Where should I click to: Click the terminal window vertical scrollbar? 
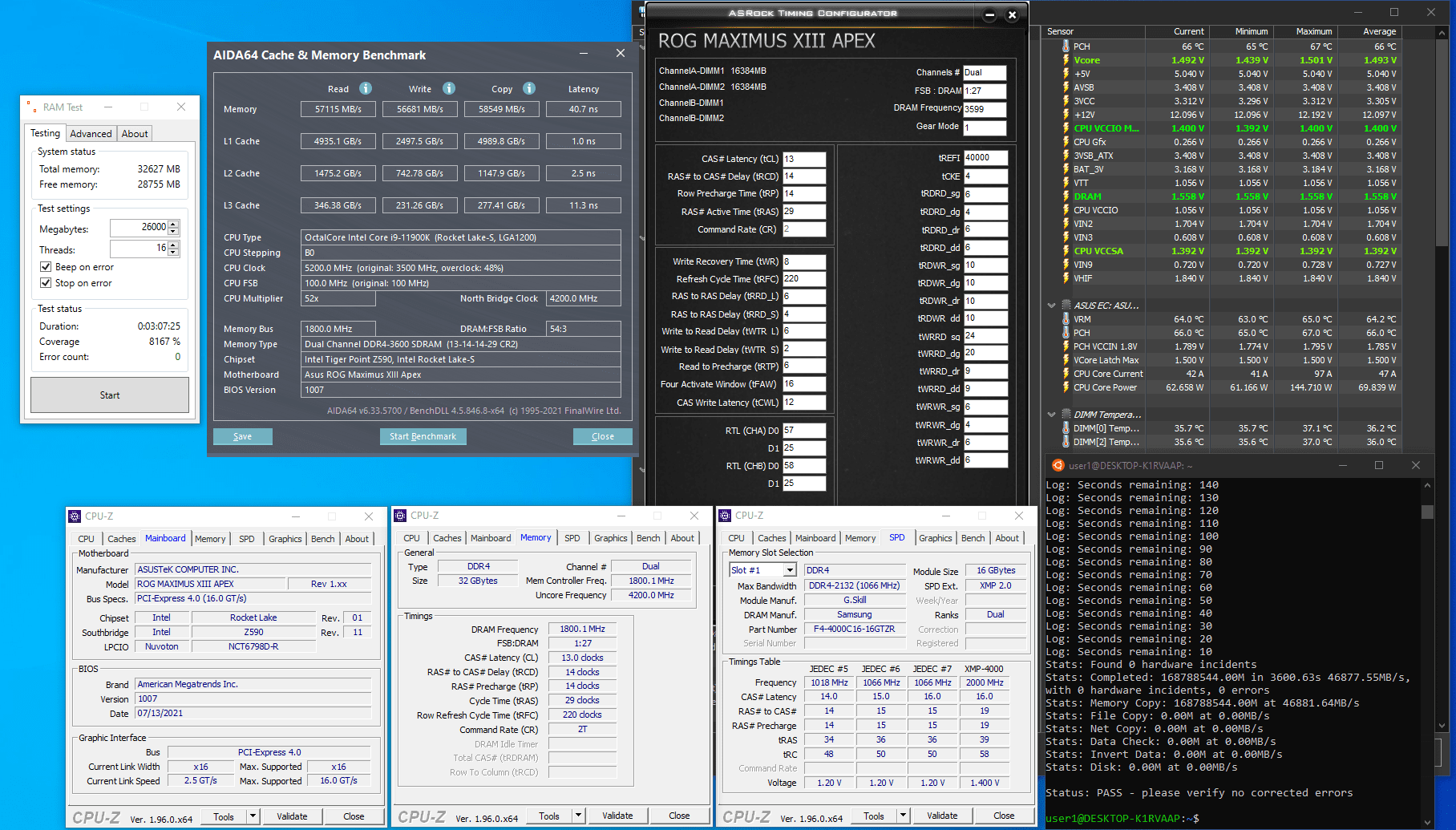tap(1427, 654)
